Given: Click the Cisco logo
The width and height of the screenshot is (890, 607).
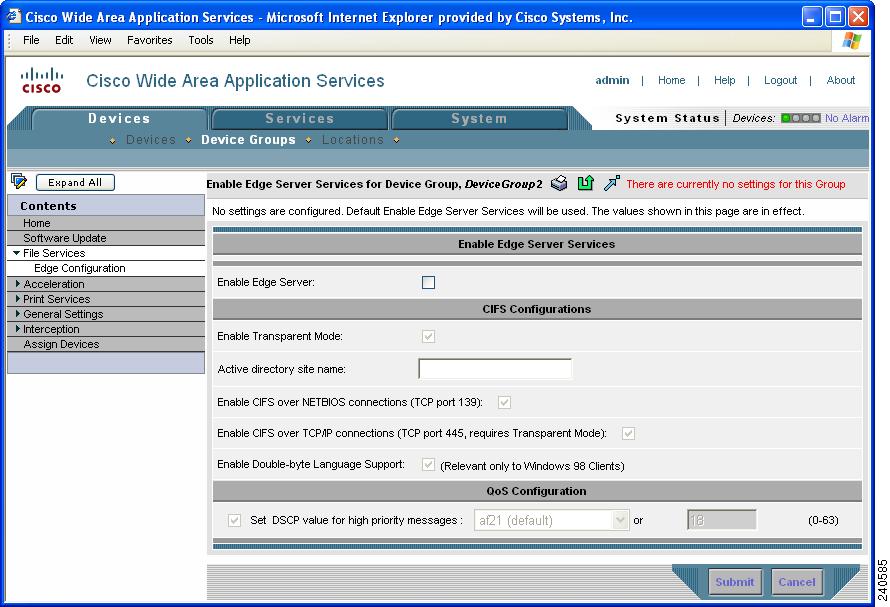Looking at the screenshot, I should tap(41, 80).
